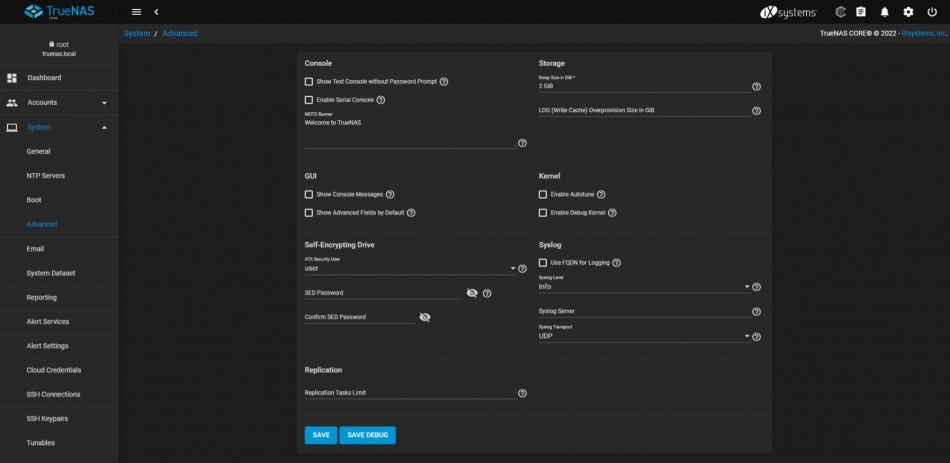Click the back chevron icon in header

point(156,11)
